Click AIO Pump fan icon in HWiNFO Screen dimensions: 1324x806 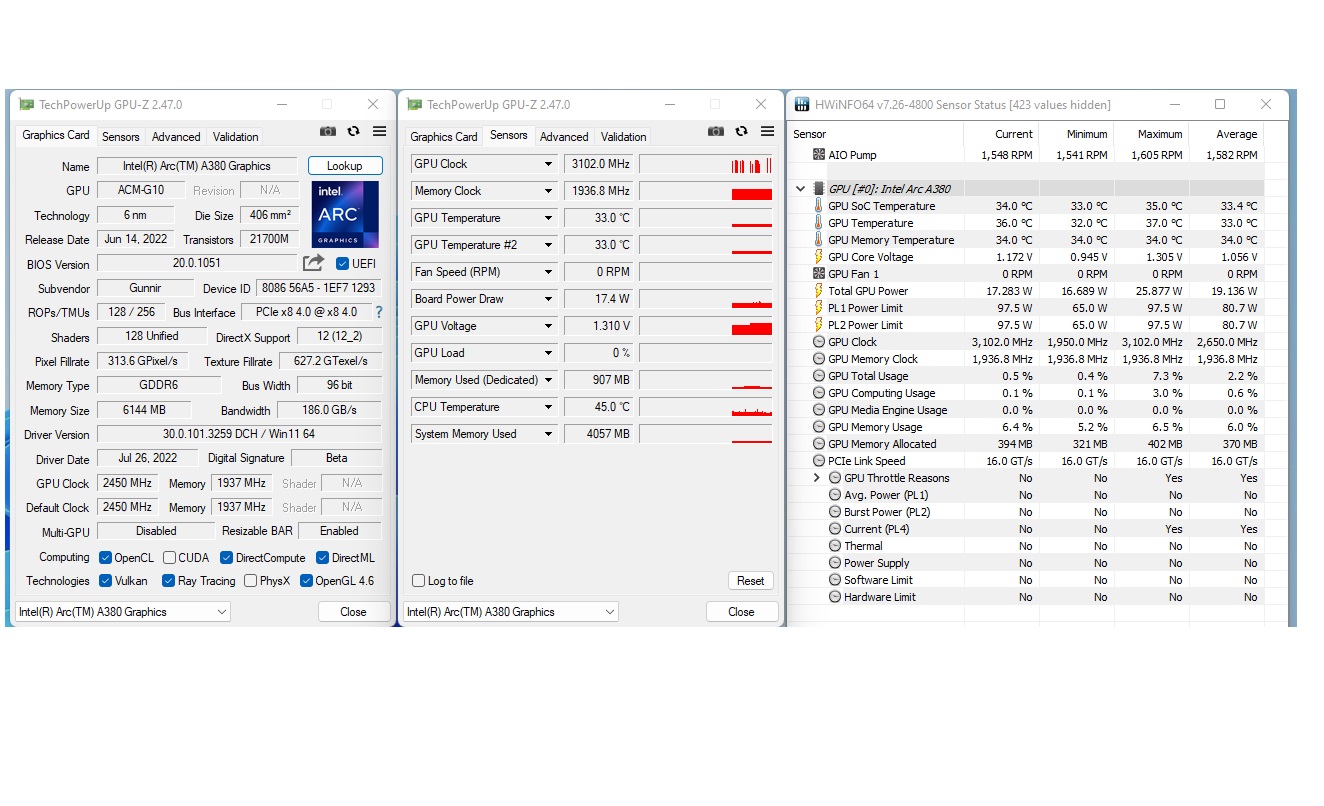819,155
